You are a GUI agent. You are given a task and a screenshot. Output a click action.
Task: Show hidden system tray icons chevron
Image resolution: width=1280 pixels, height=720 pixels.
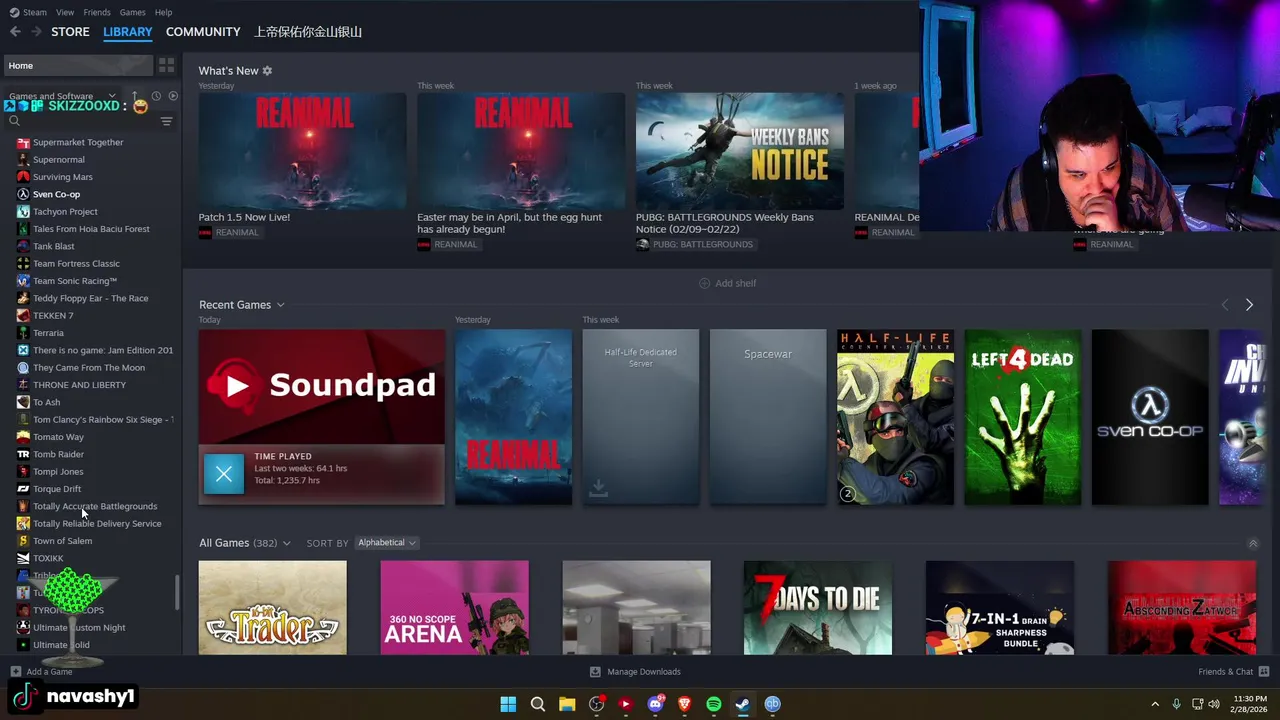(1154, 704)
